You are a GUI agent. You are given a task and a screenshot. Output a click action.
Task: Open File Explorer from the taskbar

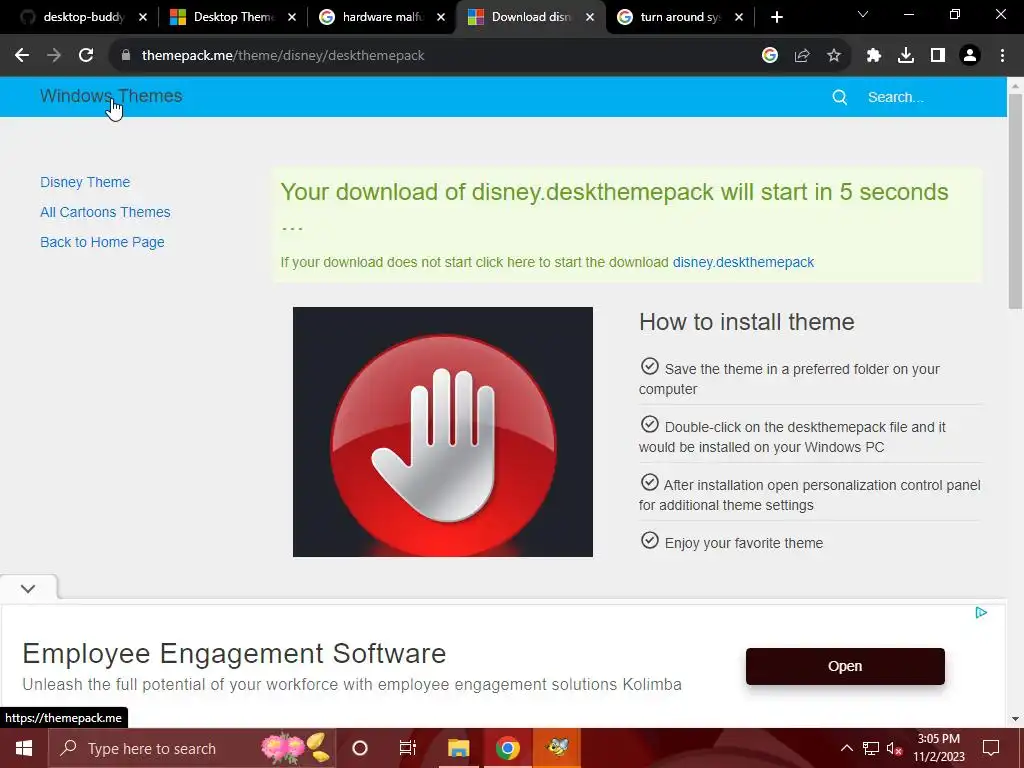(458, 748)
